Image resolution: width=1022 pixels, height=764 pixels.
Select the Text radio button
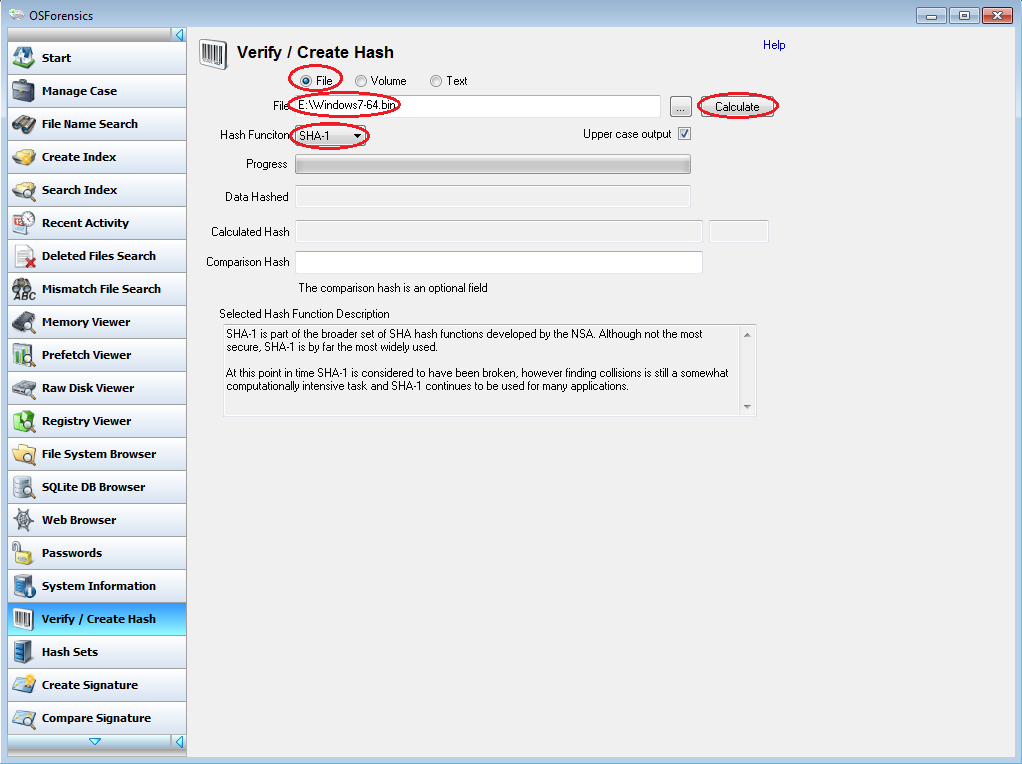[x=436, y=81]
